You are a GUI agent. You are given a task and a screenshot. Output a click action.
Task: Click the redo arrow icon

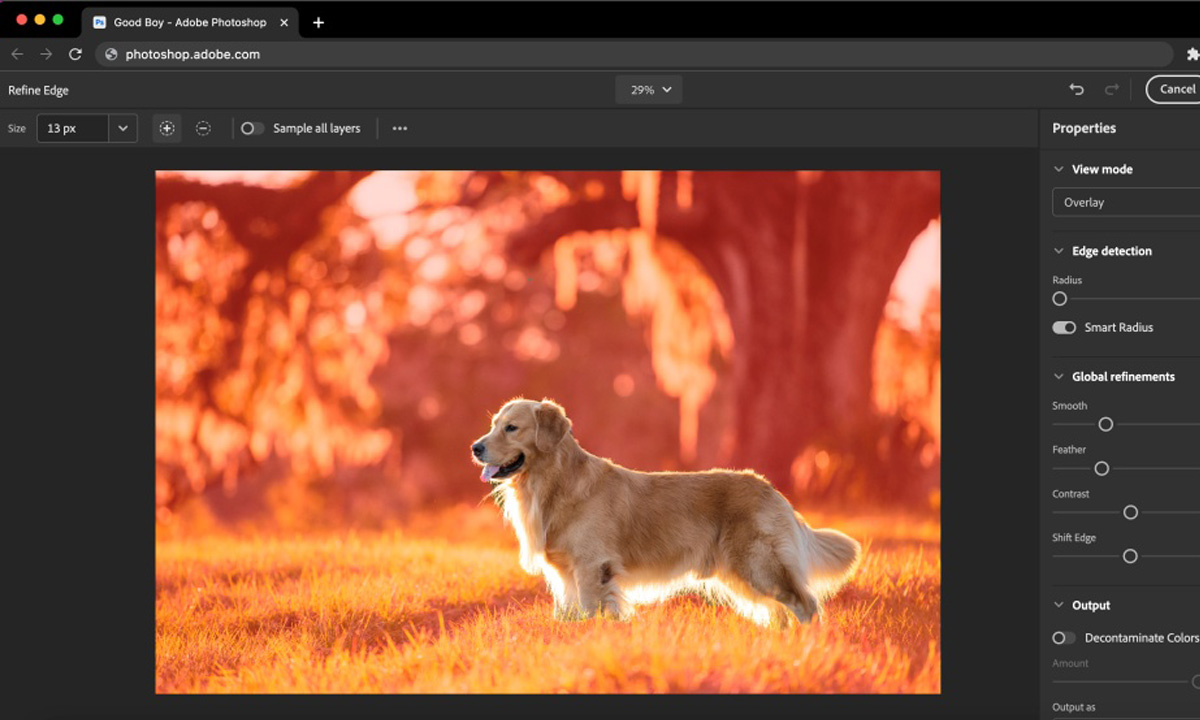pyautogui.click(x=1111, y=89)
